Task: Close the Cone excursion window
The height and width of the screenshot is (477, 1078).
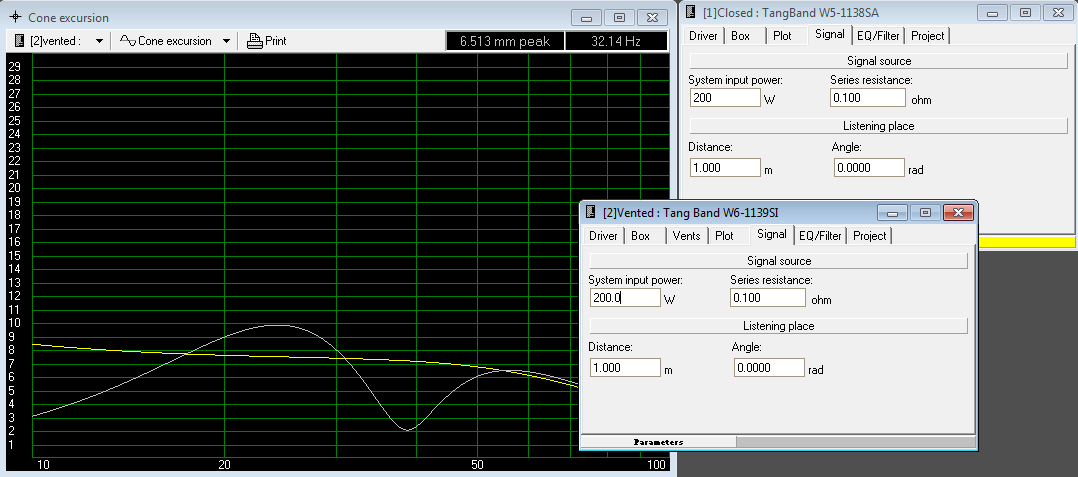Action: click(651, 18)
